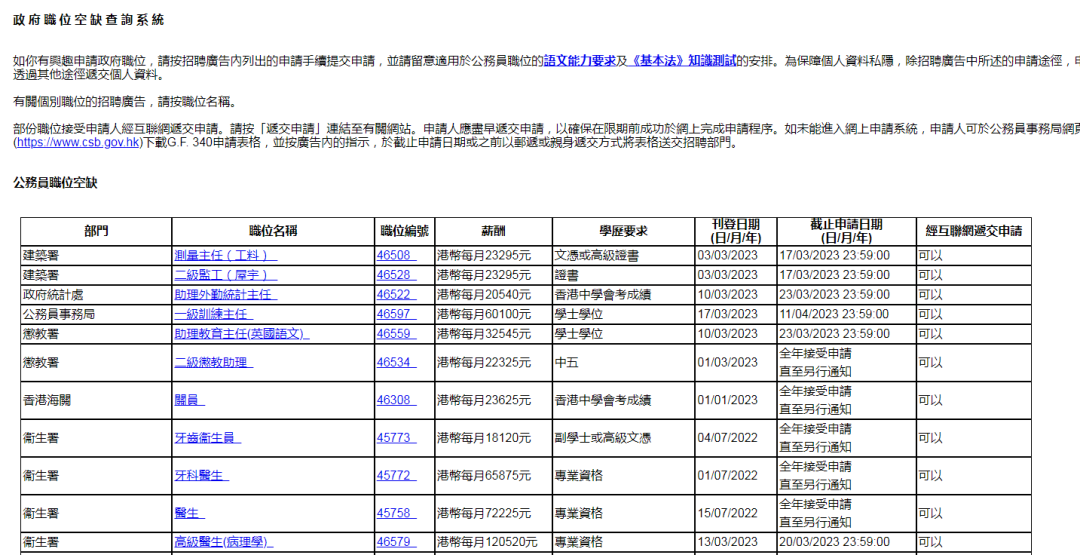Open the 牙齒衞生員 vacancy
Image resolution: width=1080 pixels, height=555 pixels.
point(207,438)
